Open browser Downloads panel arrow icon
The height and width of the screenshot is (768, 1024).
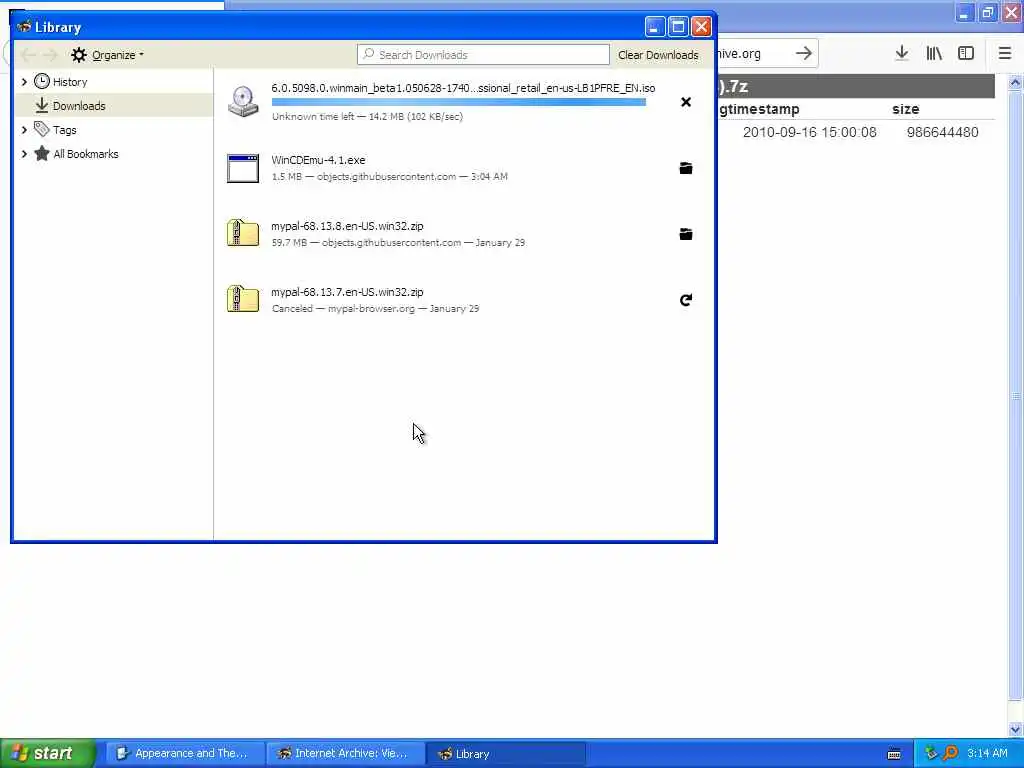click(902, 54)
